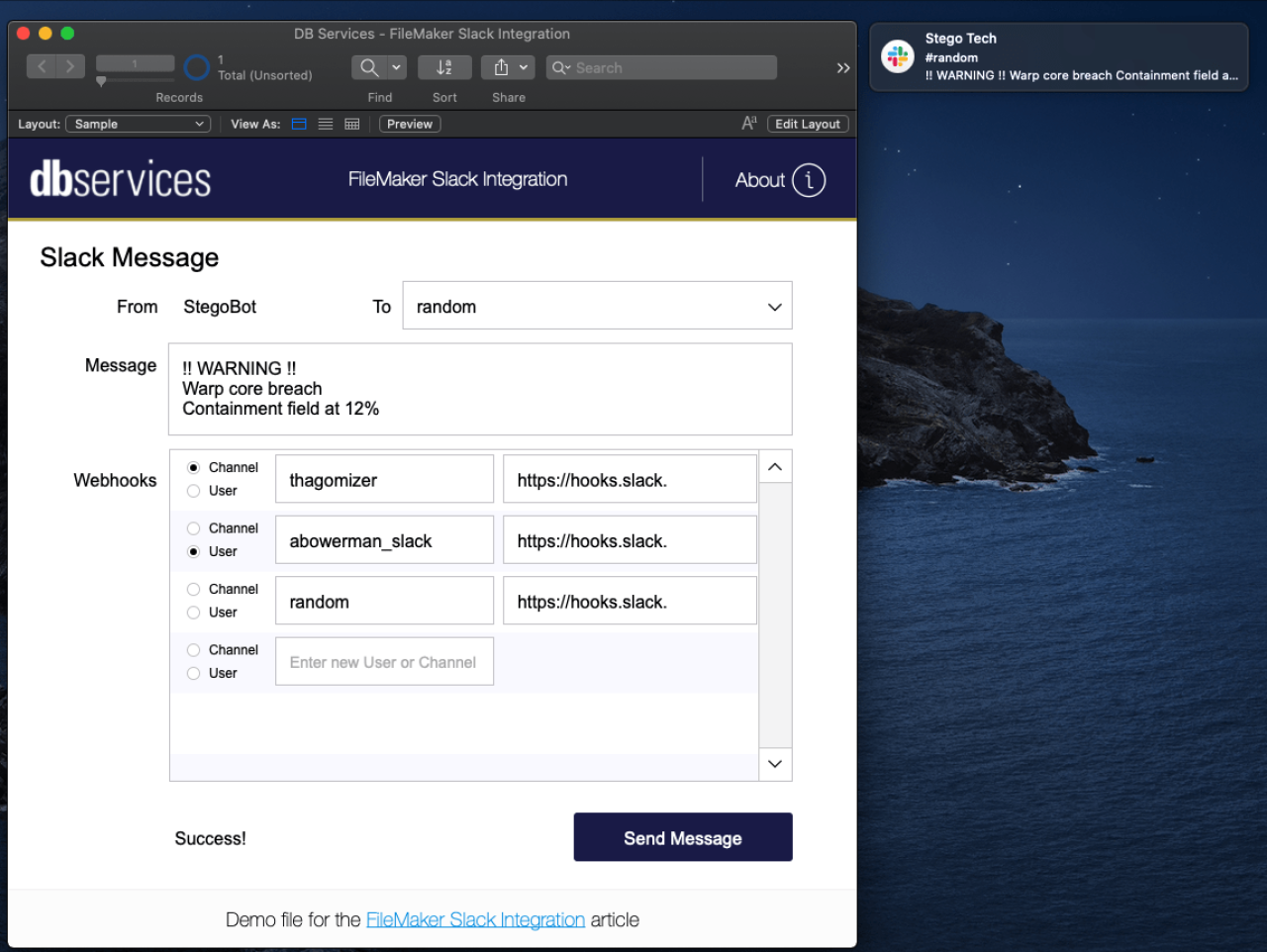Open the FileMaker Slack Integration link
The width and height of the screenshot is (1267, 952).
475,919
